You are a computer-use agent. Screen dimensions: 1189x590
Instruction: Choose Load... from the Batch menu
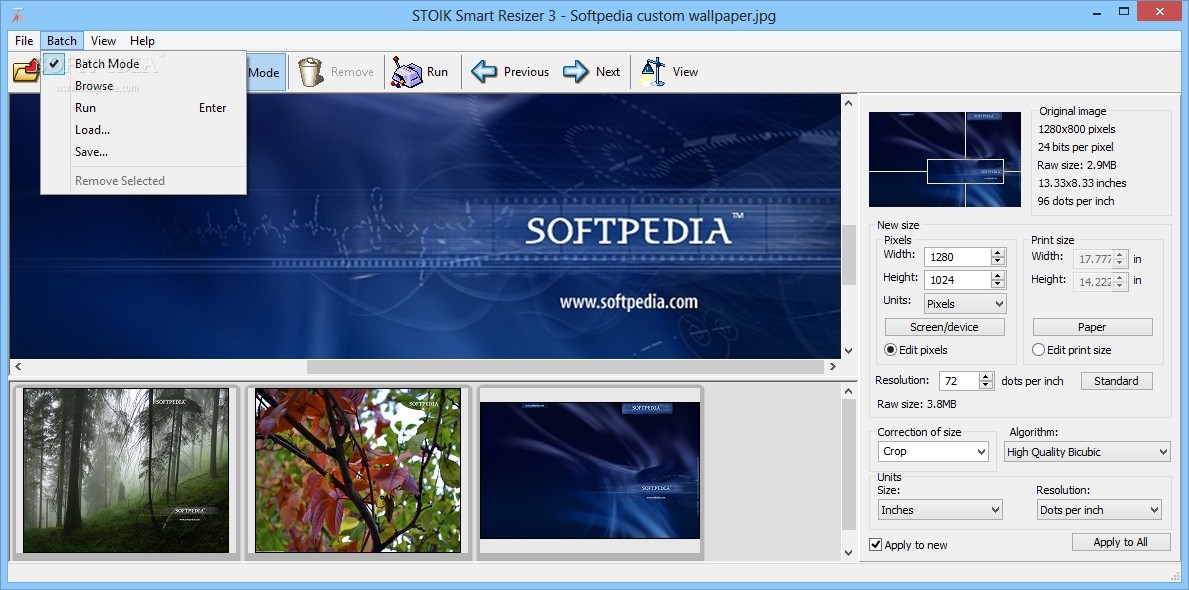point(143,130)
